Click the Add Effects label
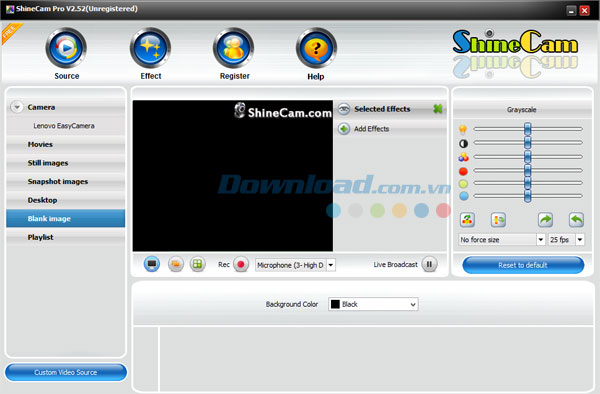This screenshot has height=394, width=600. (x=372, y=129)
